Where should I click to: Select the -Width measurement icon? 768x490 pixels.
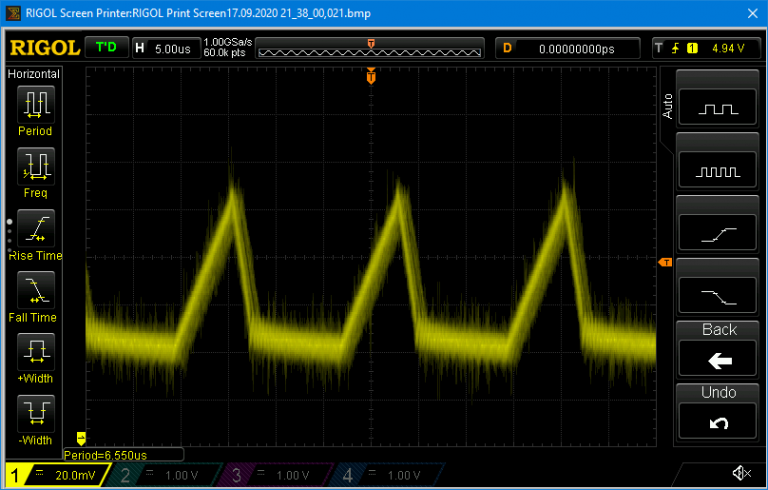37,413
